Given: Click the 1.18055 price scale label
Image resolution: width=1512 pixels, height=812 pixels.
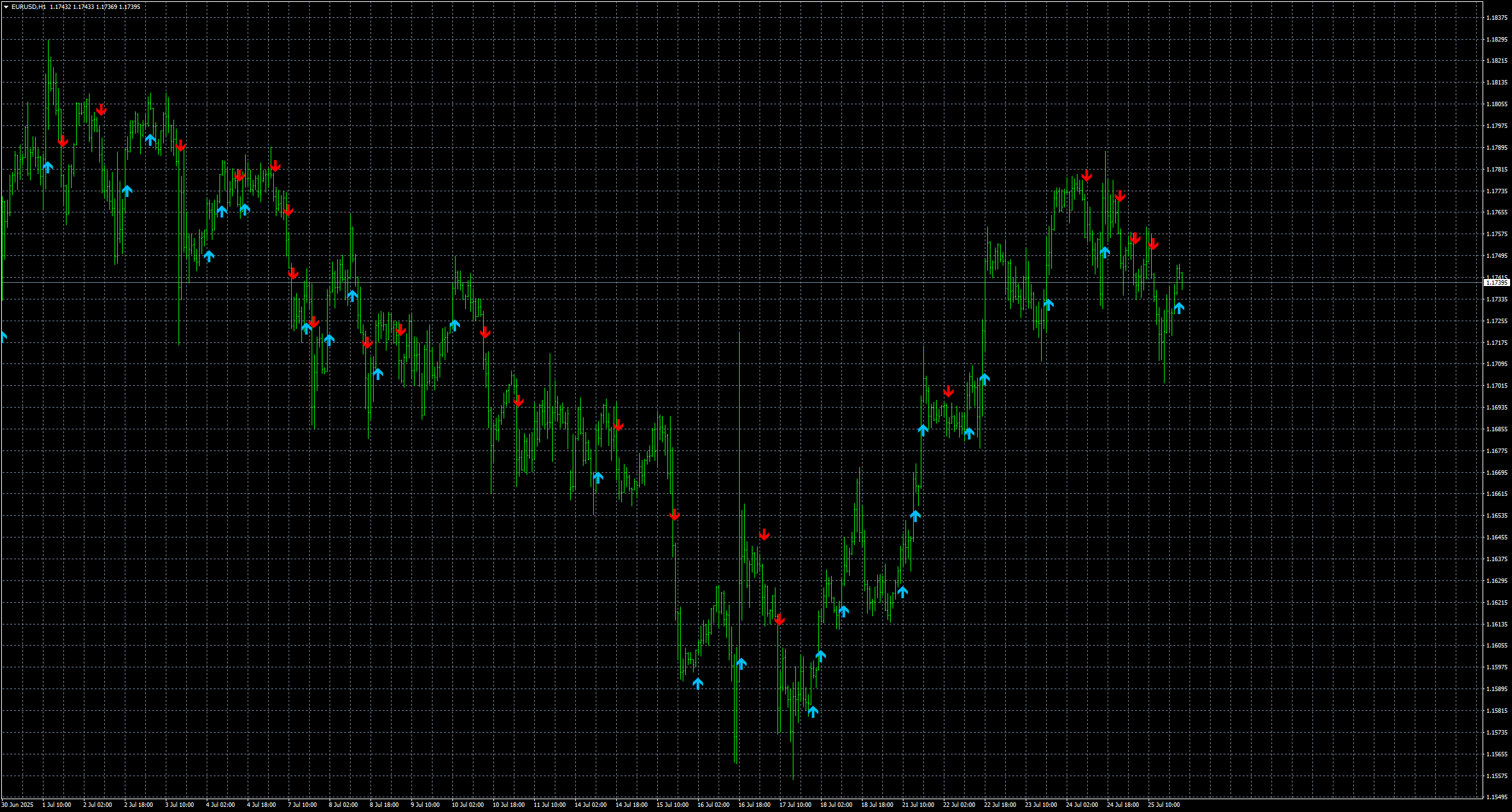Looking at the screenshot, I should [1497, 104].
